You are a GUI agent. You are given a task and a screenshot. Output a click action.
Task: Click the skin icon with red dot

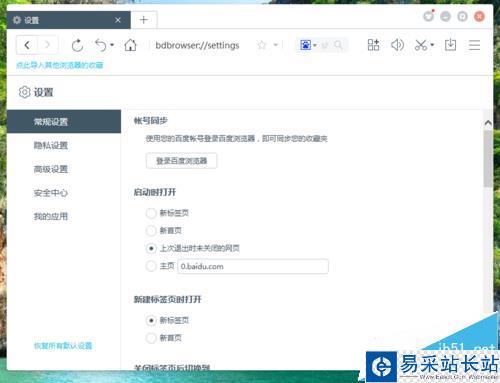(429, 16)
